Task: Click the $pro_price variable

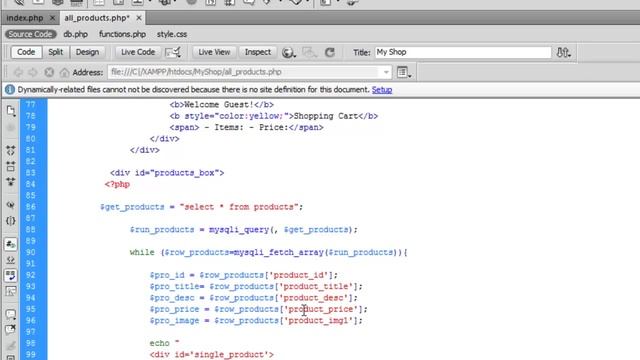Action: click(x=174, y=309)
